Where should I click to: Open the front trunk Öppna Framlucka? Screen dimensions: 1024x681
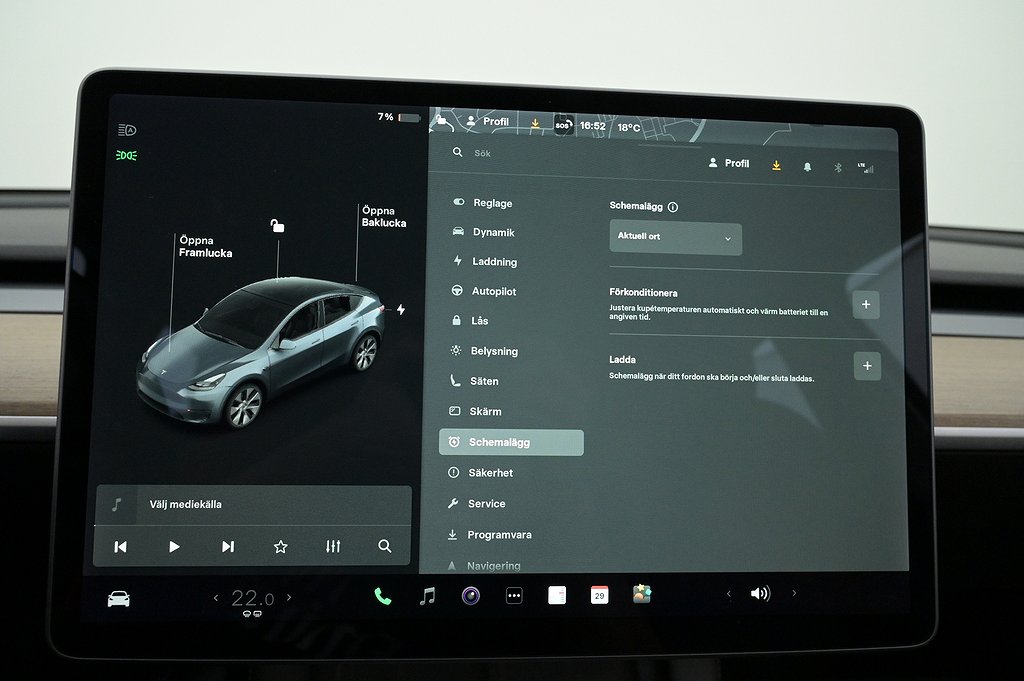tap(205, 247)
